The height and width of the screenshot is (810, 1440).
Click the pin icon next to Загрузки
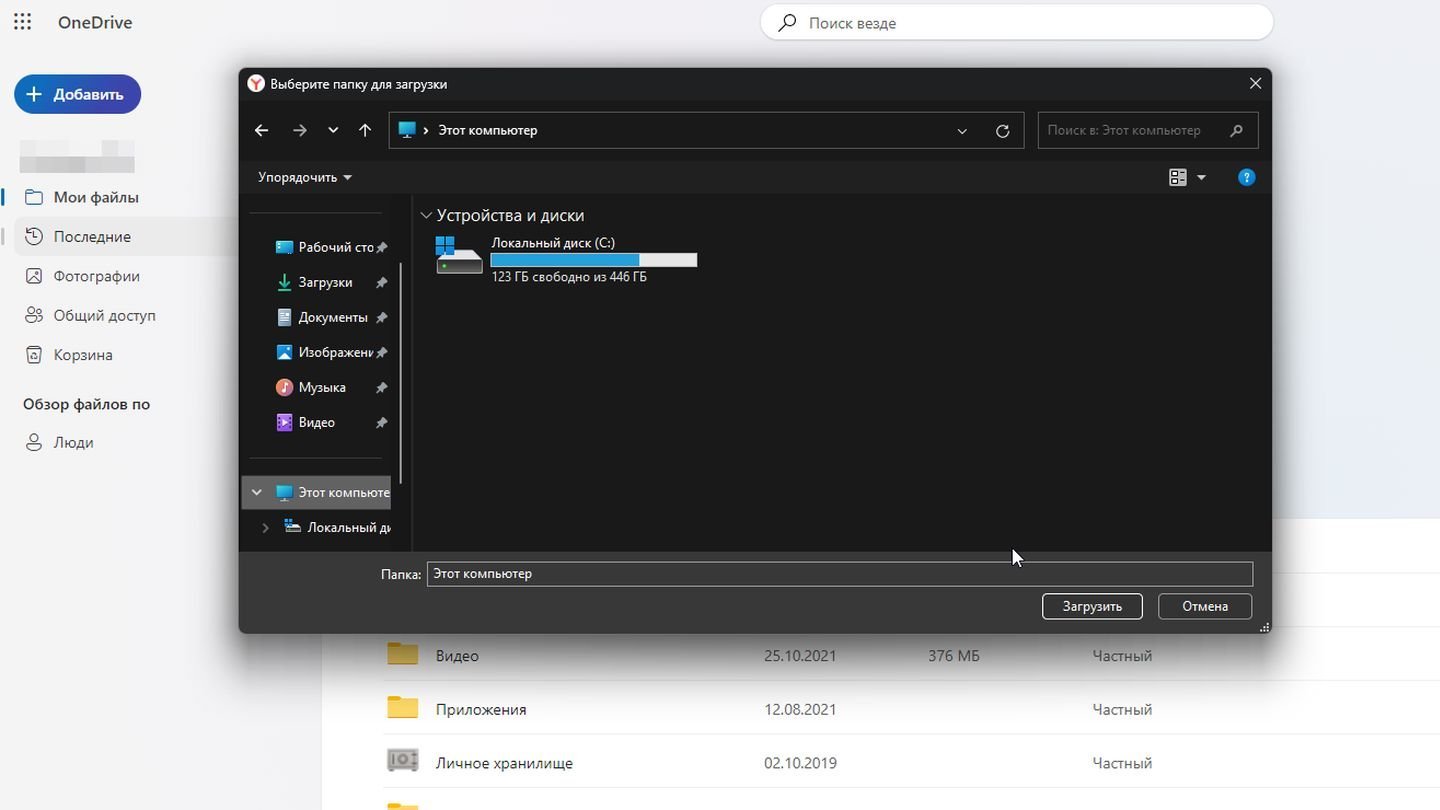point(381,283)
